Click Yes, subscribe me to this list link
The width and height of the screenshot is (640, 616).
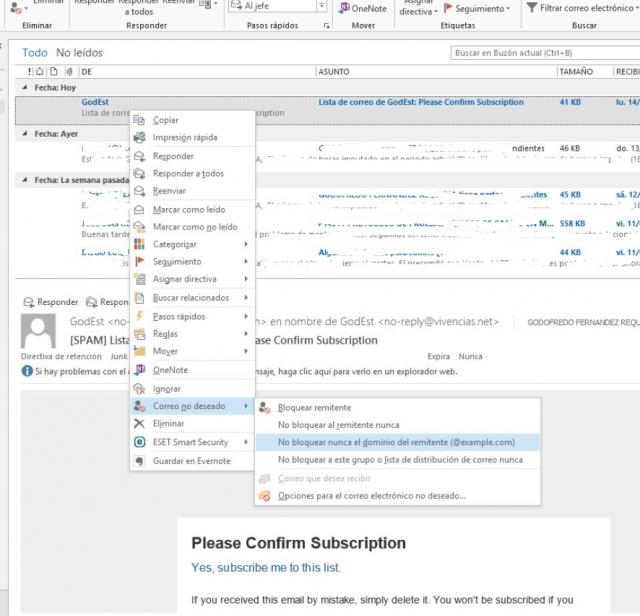(266, 567)
